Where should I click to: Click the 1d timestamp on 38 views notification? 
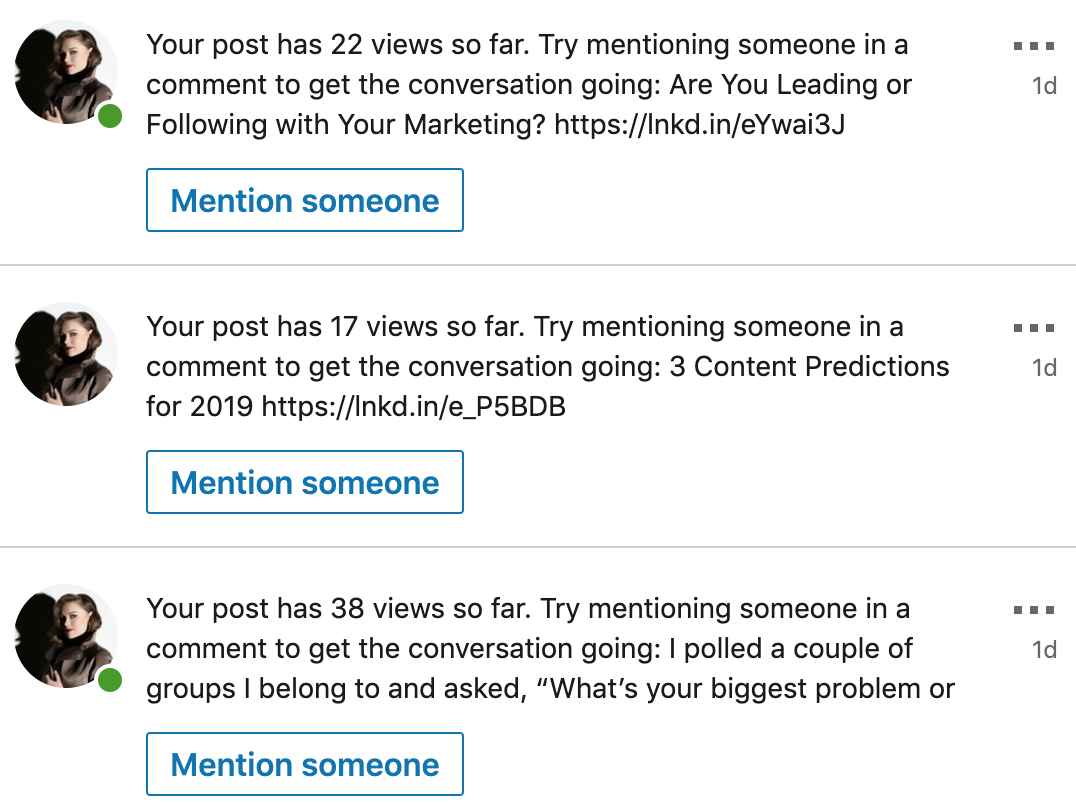pos(1044,650)
